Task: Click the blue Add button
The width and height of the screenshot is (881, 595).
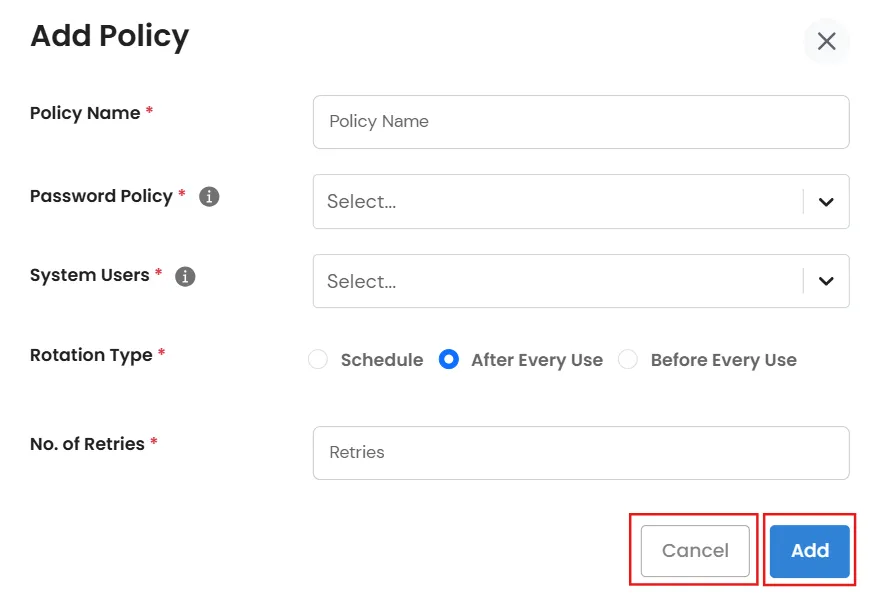Action: pyautogui.click(x=810, y=551)
